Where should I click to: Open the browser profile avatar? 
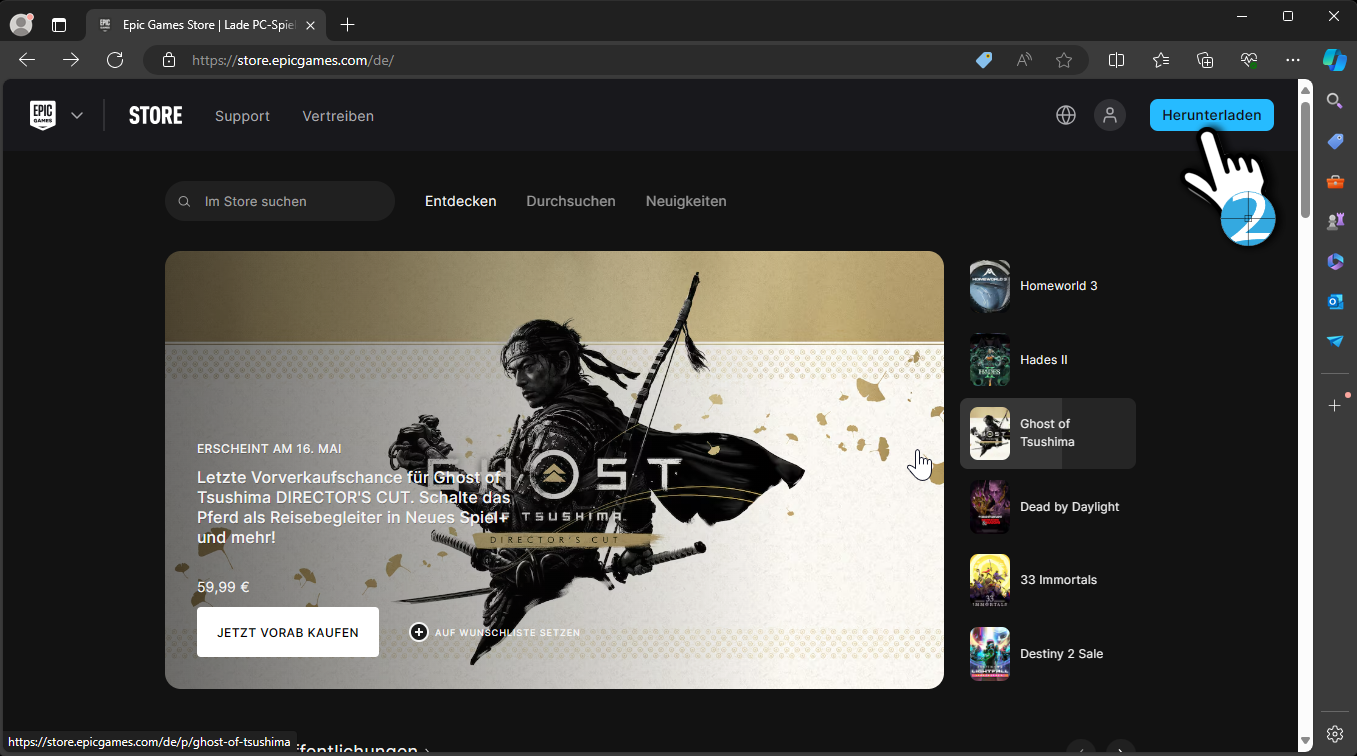click(21, 24)
